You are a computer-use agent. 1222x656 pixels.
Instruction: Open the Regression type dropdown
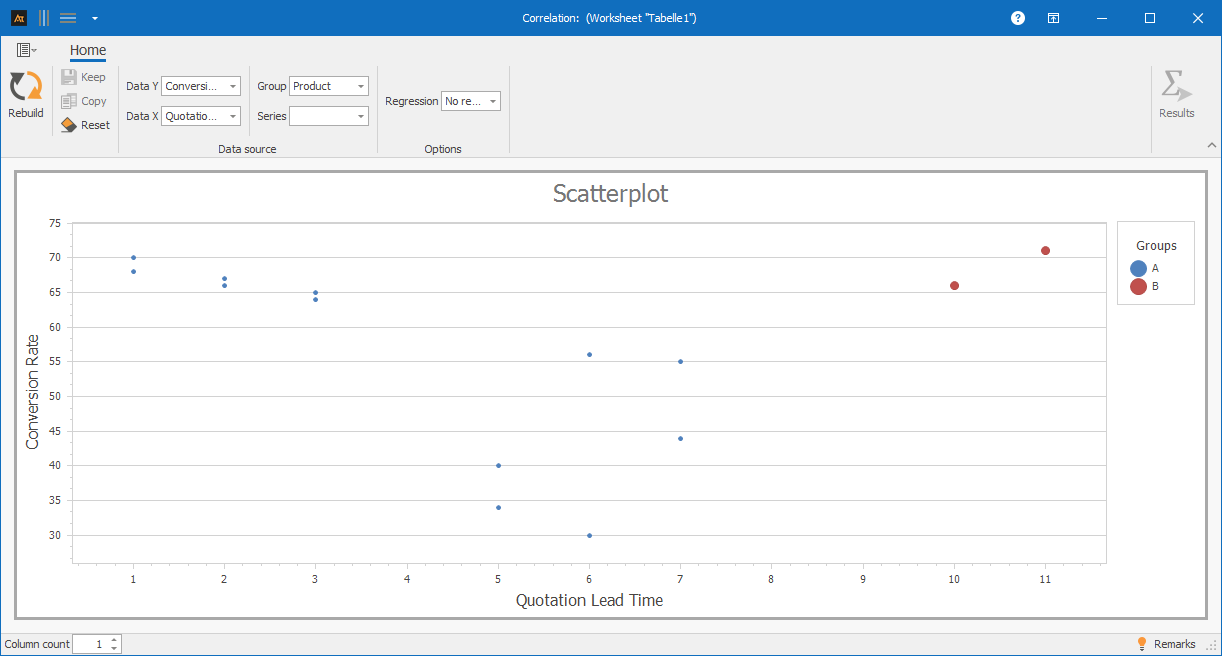pyautogui.click(x=492, y=101)
